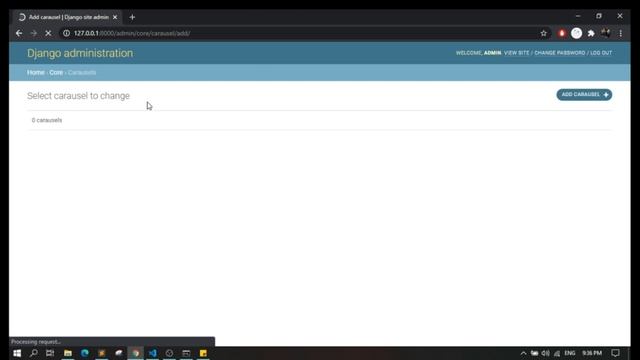Screen dimensions: 640x360
Task: Open the taskbar clock showing 9:36 PM
Action: click(592, 353)
